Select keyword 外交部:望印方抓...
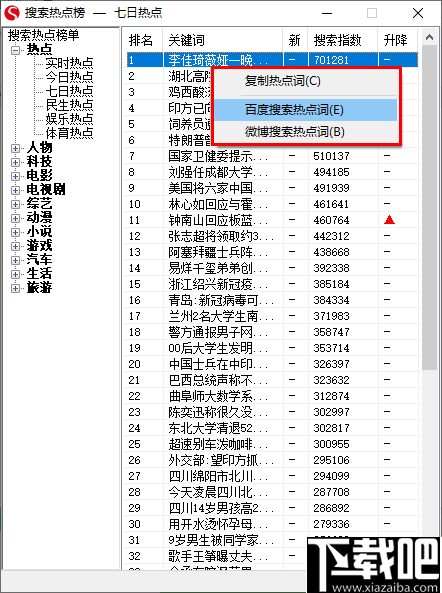The width and height of the screenshot is (442, 593). coord(221,459)
